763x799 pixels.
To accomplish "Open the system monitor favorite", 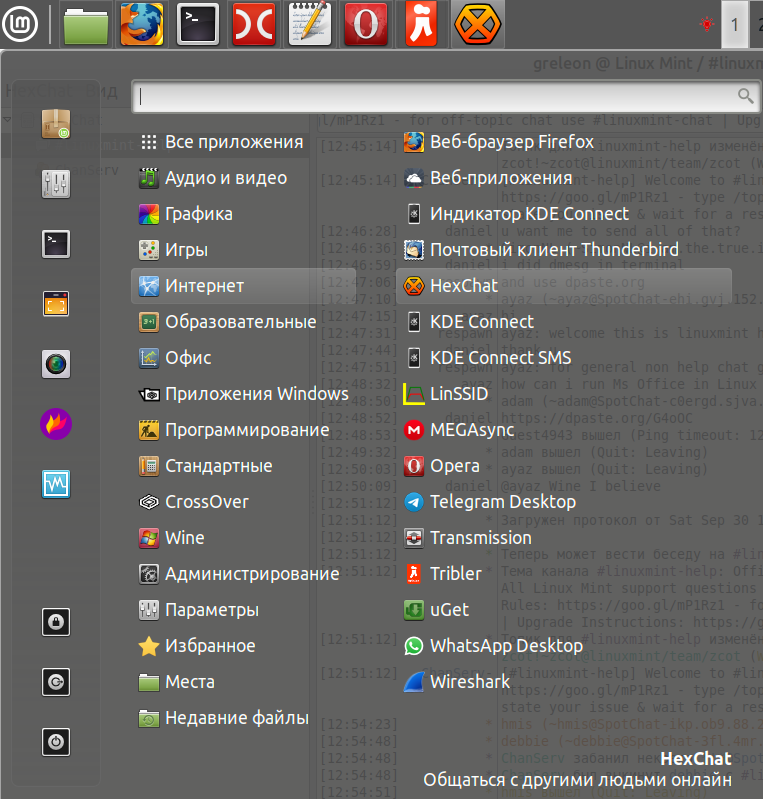I will pyautogui.click(x=56, y=484).
